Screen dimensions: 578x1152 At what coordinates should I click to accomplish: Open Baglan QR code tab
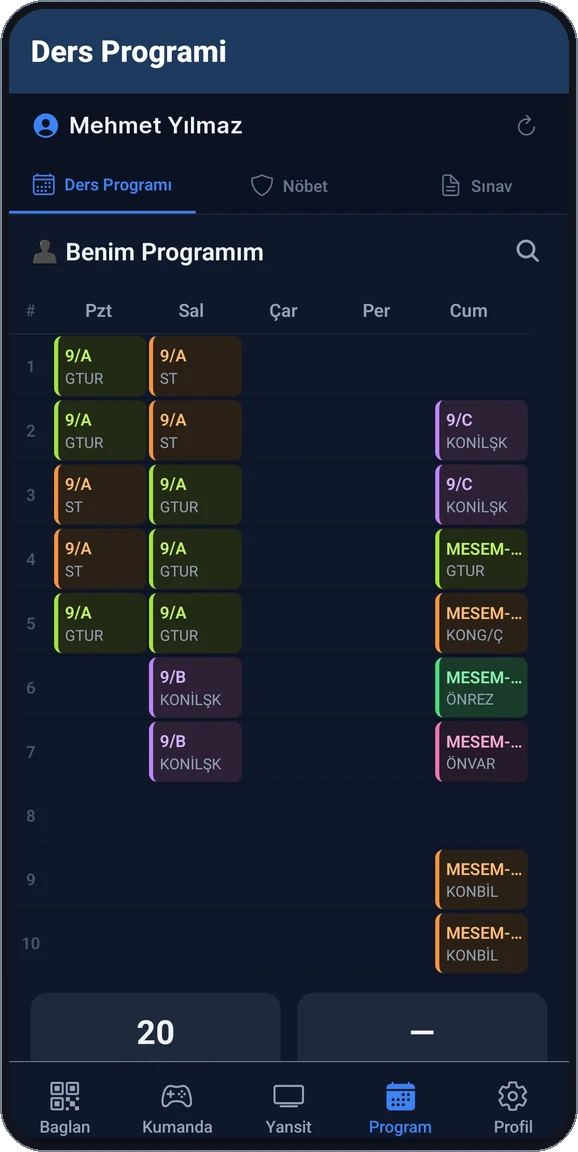point(65,1107)
